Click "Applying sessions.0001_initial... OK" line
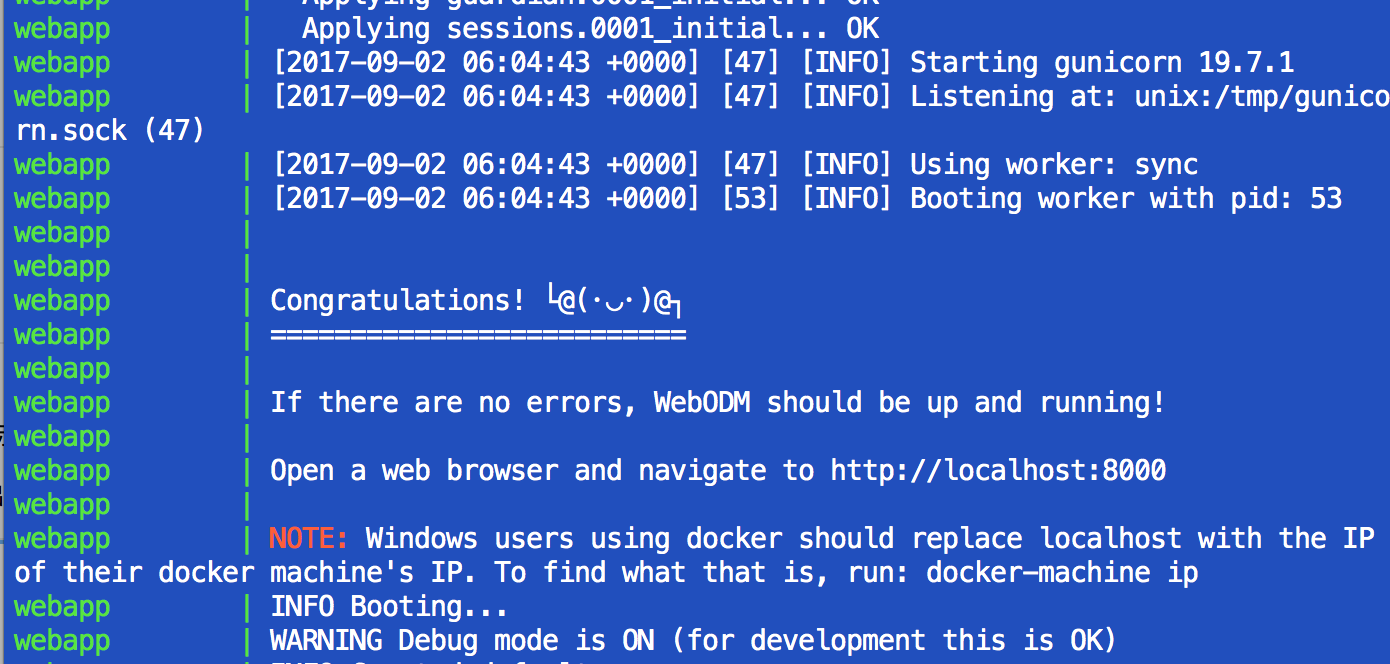Image resolution: width=1390 pixels, height=664 pixels. tap(590, 29)
